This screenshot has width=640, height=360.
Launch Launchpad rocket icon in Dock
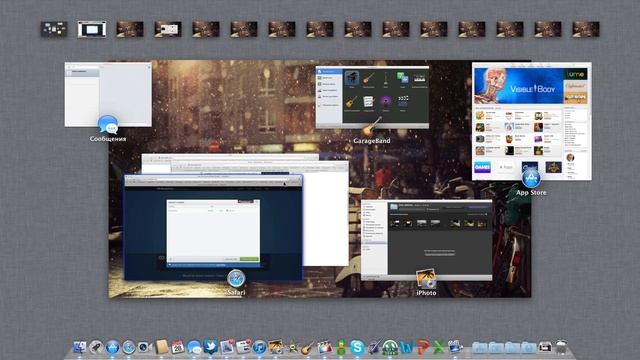click(x=96, y=347)
